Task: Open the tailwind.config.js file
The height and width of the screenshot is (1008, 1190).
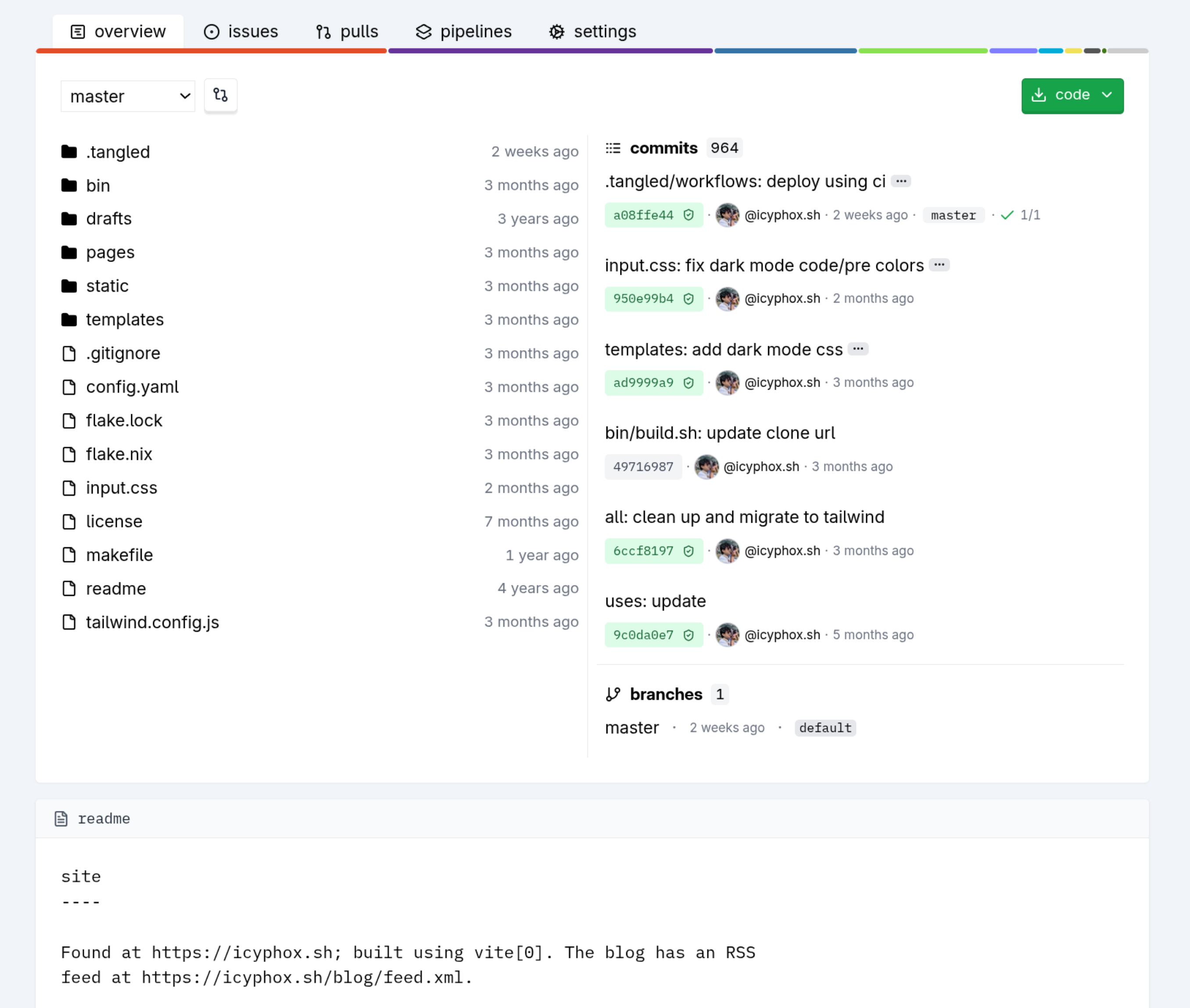Action: pos(152,622)
